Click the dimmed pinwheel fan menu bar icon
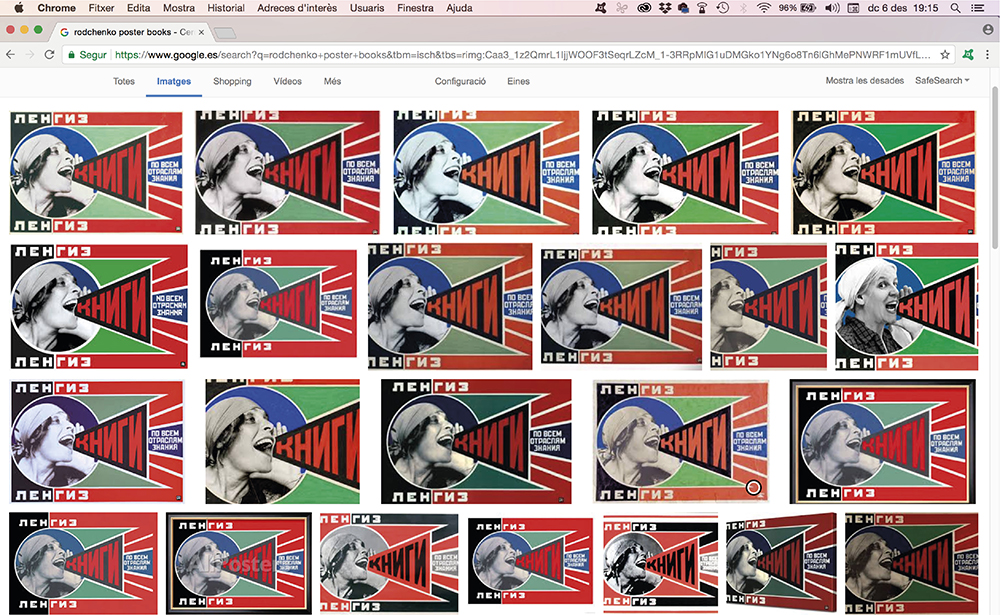1000x615 pixels. [622, 8]
